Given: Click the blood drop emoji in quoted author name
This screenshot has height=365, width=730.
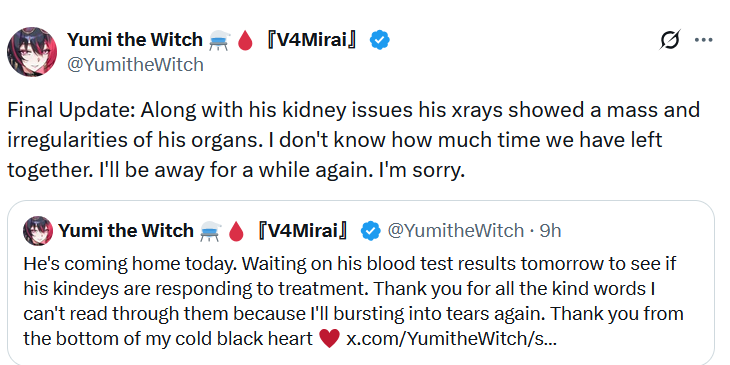Looking at the screenshot, I should [x=236, y=231].
